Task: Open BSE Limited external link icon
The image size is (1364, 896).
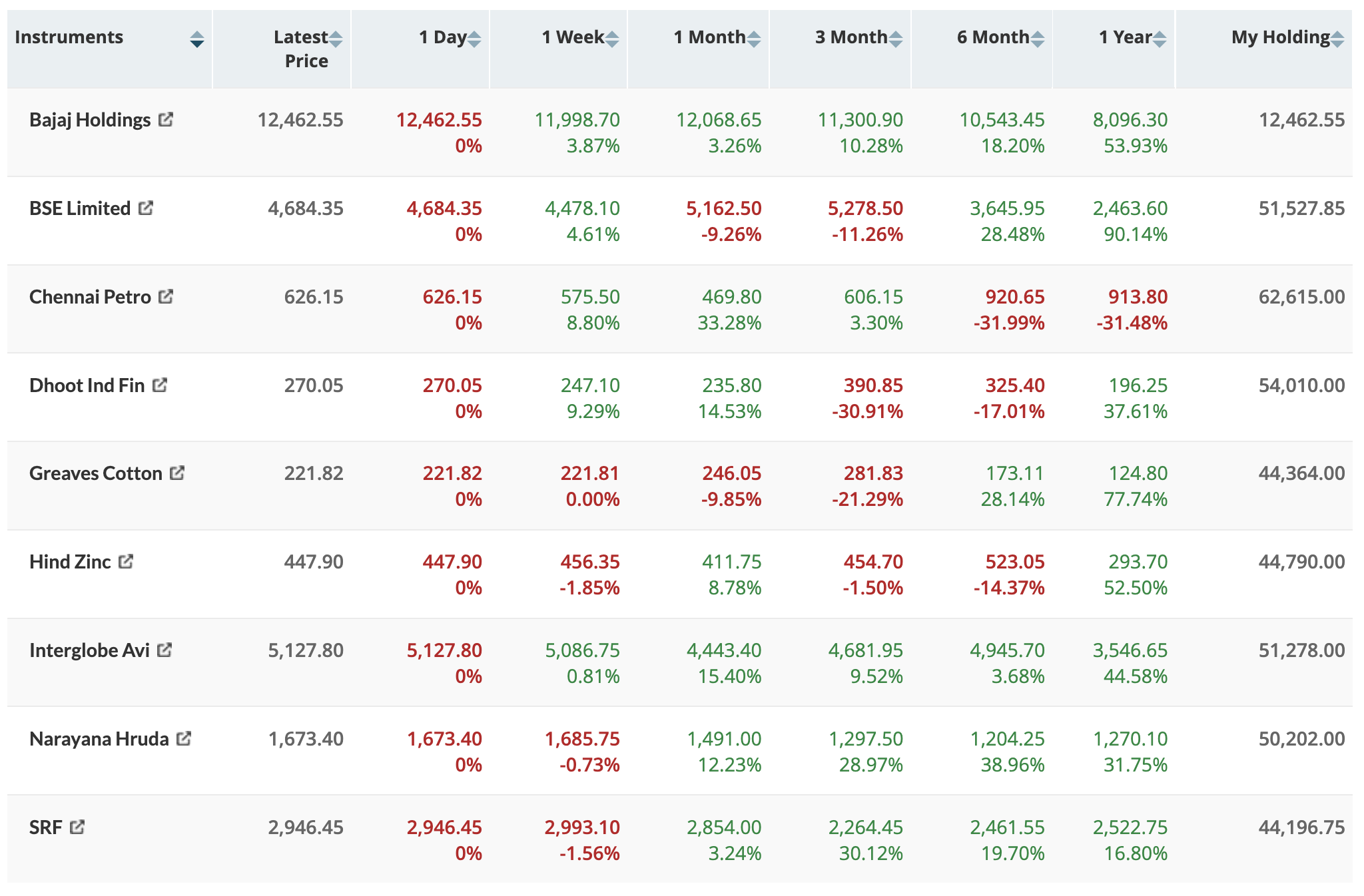Action: point(146,208)
